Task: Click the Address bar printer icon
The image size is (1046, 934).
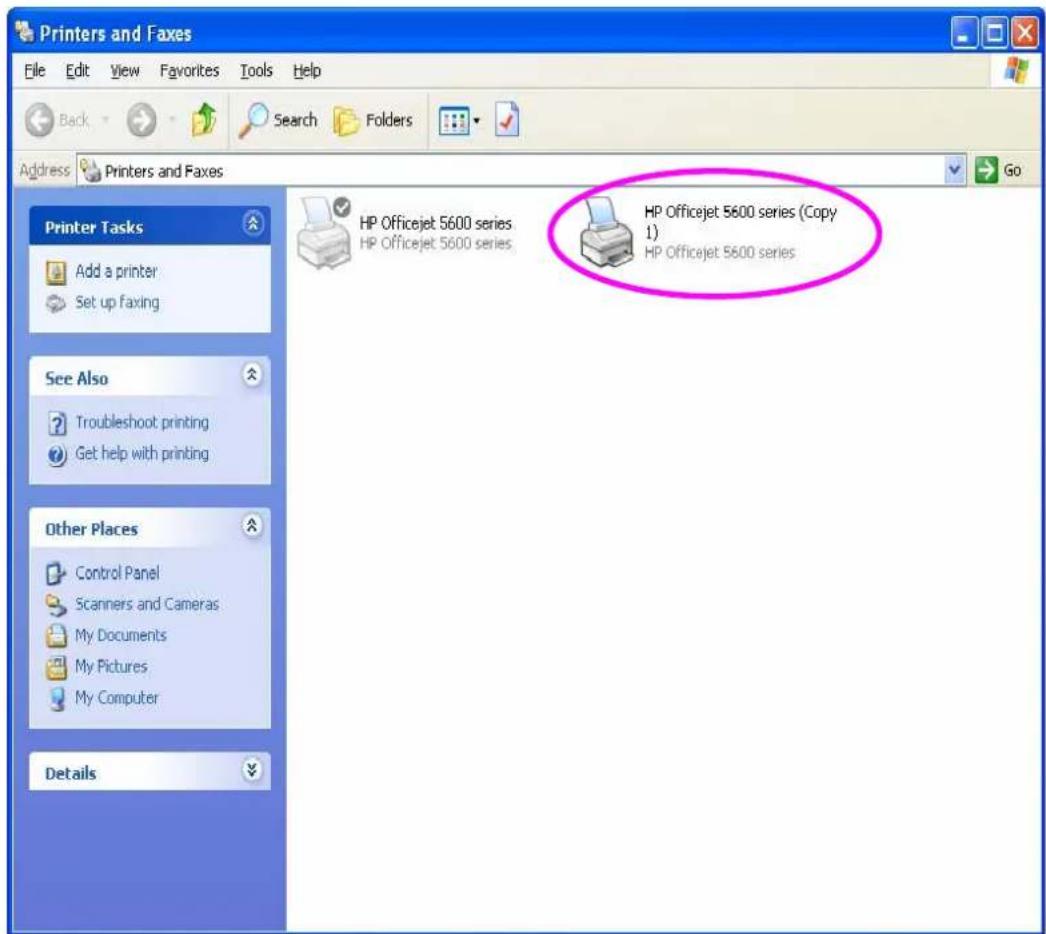Action: tap(90, 171)
